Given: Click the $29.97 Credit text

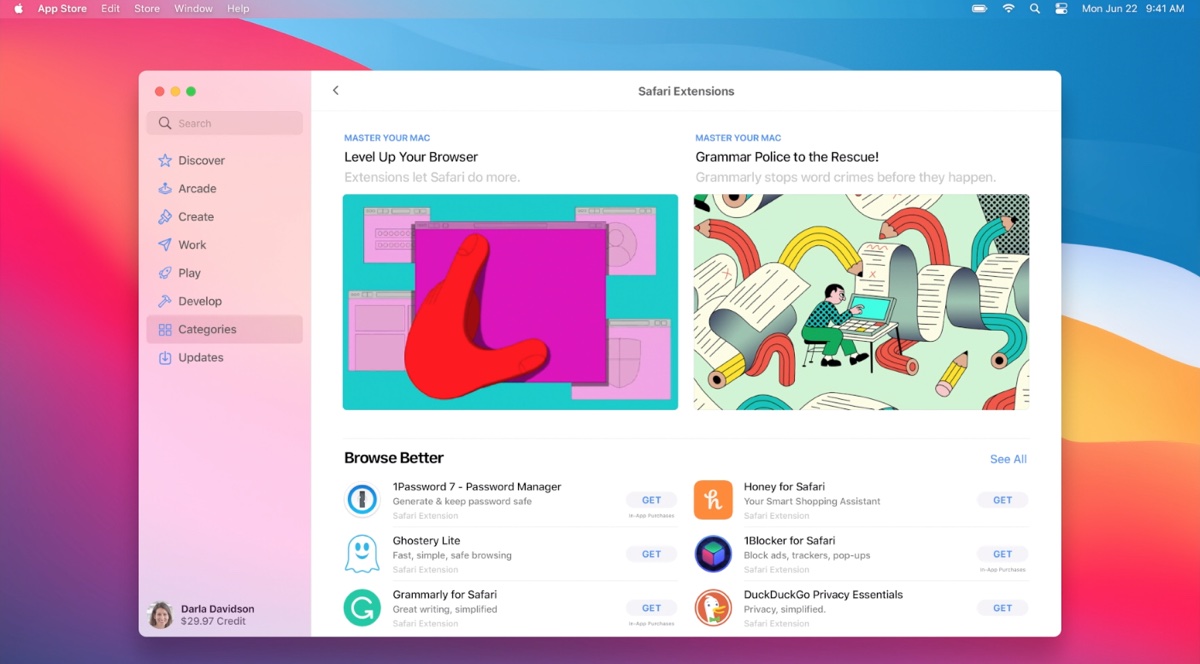Looking at the screenshot, I should [x=211, y=621].
